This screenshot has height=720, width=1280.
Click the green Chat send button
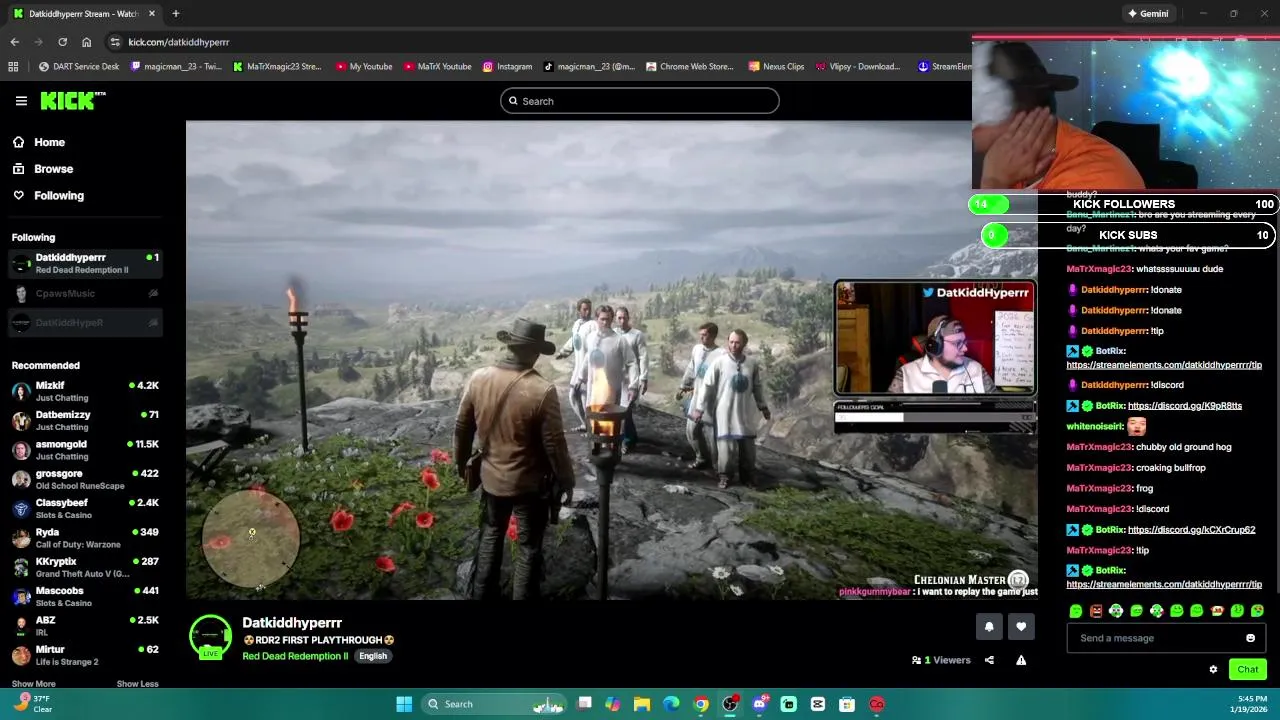pyautogui.click(x=1247, y=670)
